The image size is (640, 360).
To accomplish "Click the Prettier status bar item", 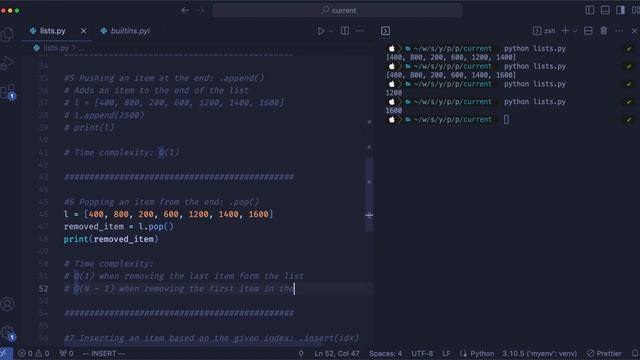I will pos(604,353).
